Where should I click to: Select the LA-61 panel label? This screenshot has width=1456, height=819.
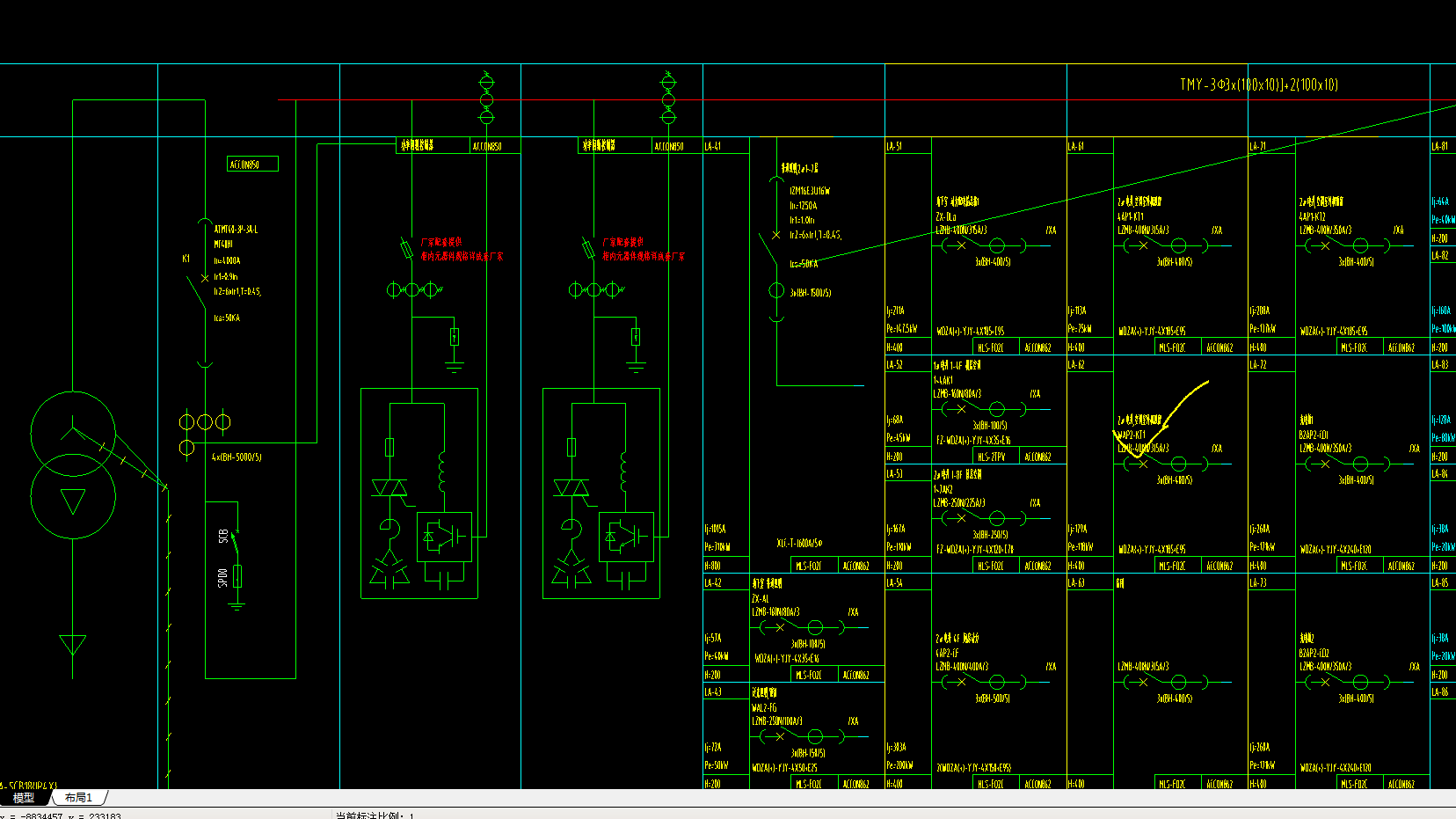pyautogui.click(x=1076, y=146)
